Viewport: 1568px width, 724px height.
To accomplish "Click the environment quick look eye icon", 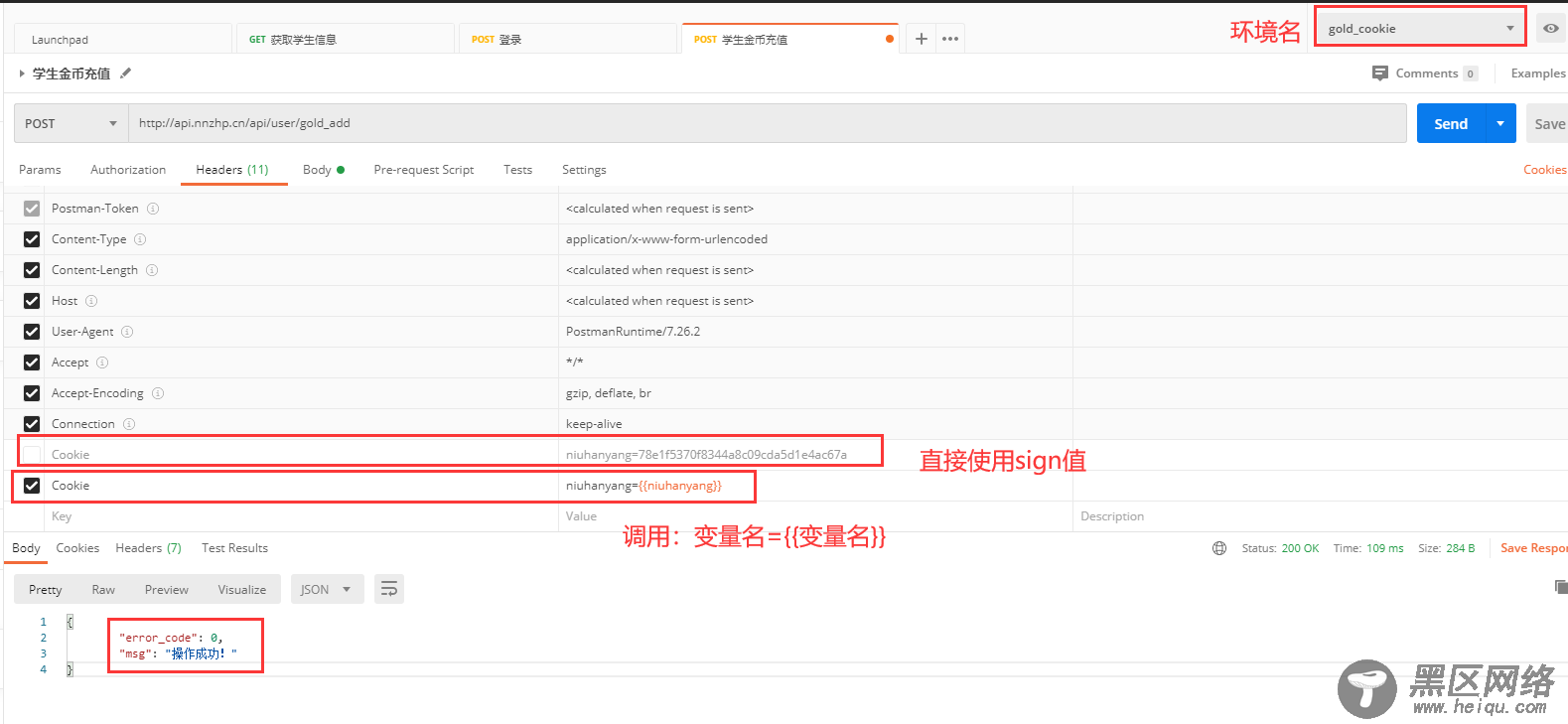I will [x=1551, y=28].
